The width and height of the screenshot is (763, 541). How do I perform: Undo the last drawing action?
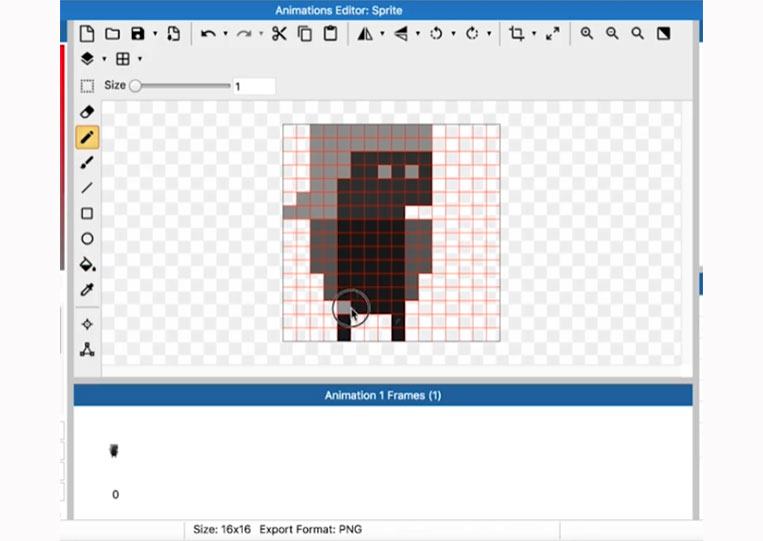208,34
